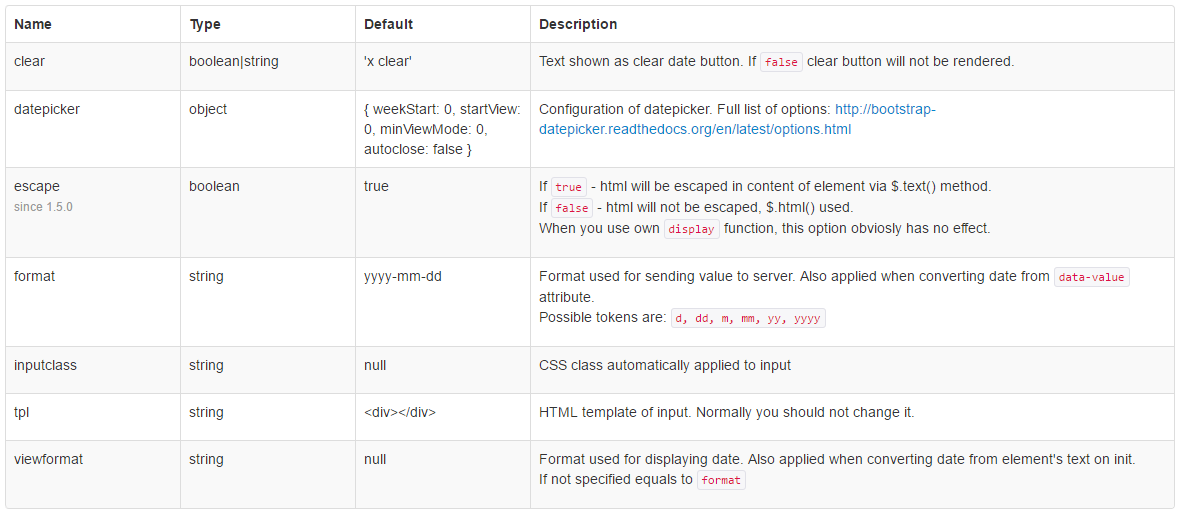Click the yyyy-mm-dd default value

[403, 276]
